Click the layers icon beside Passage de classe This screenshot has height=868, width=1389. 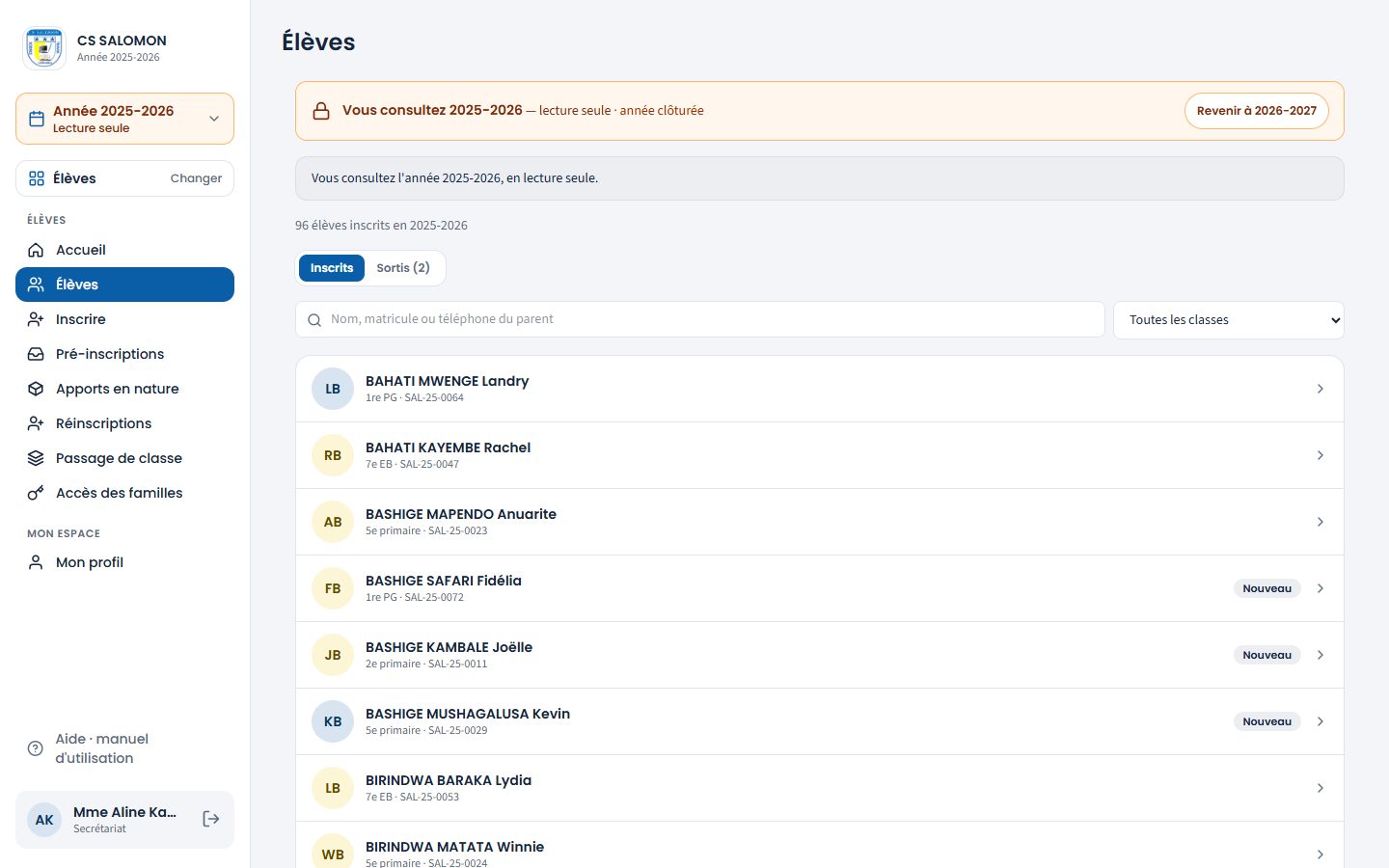click(x=36, y=458)
